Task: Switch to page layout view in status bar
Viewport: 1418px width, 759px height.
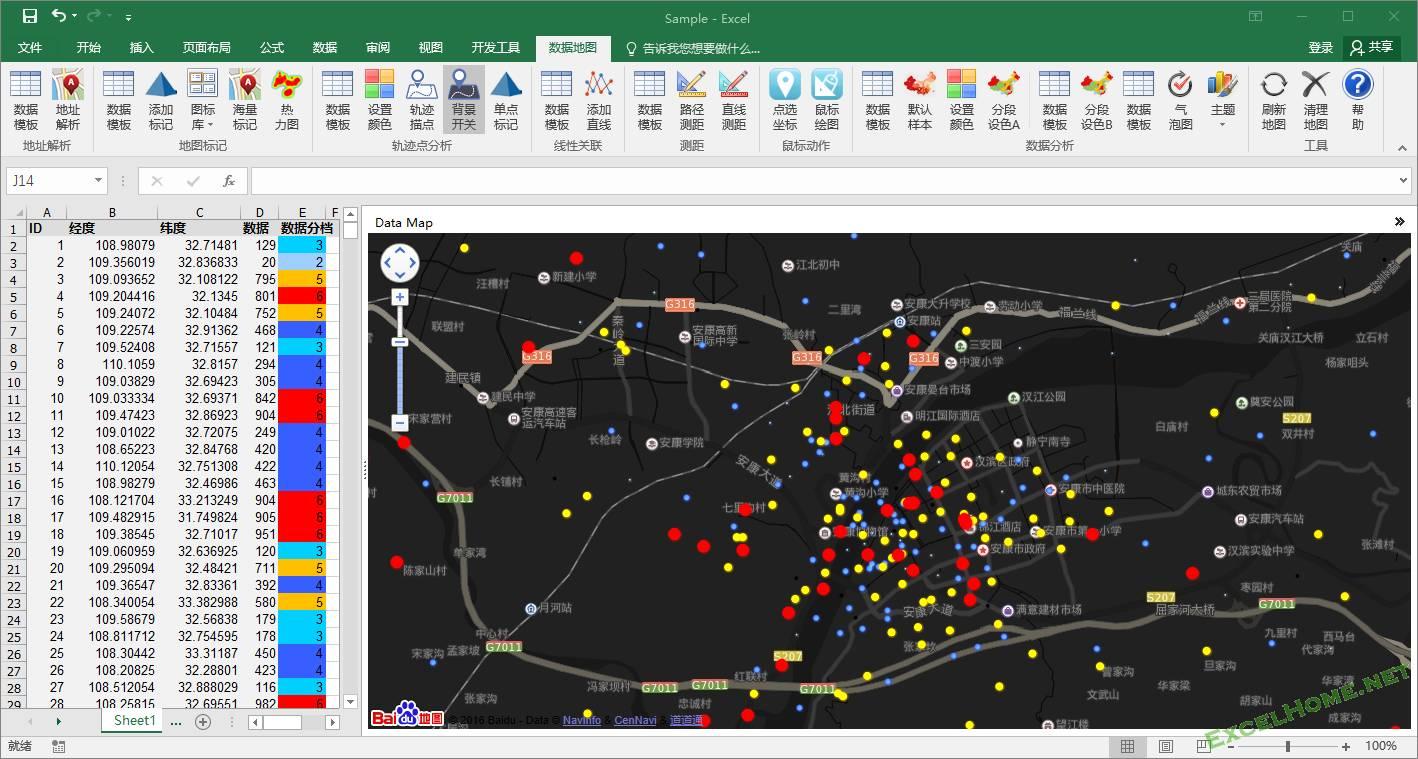Action: [1165, 746]
